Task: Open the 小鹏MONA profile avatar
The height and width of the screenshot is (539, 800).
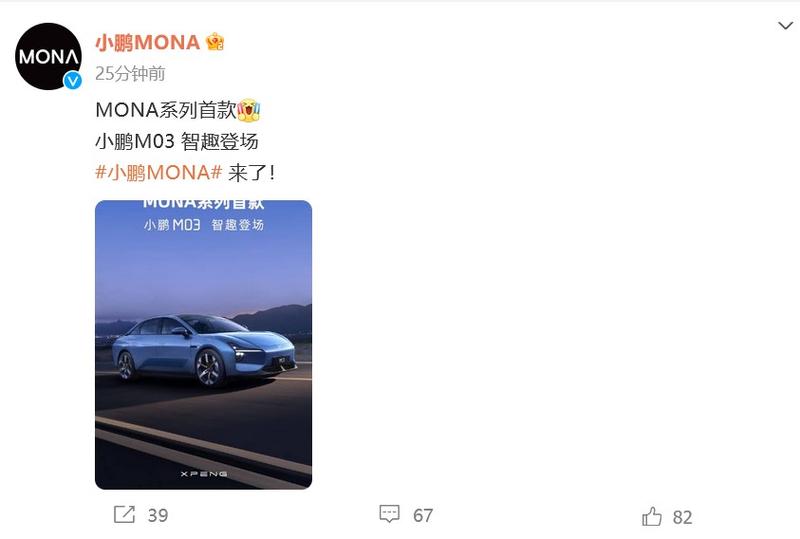Action: [48, 56]
